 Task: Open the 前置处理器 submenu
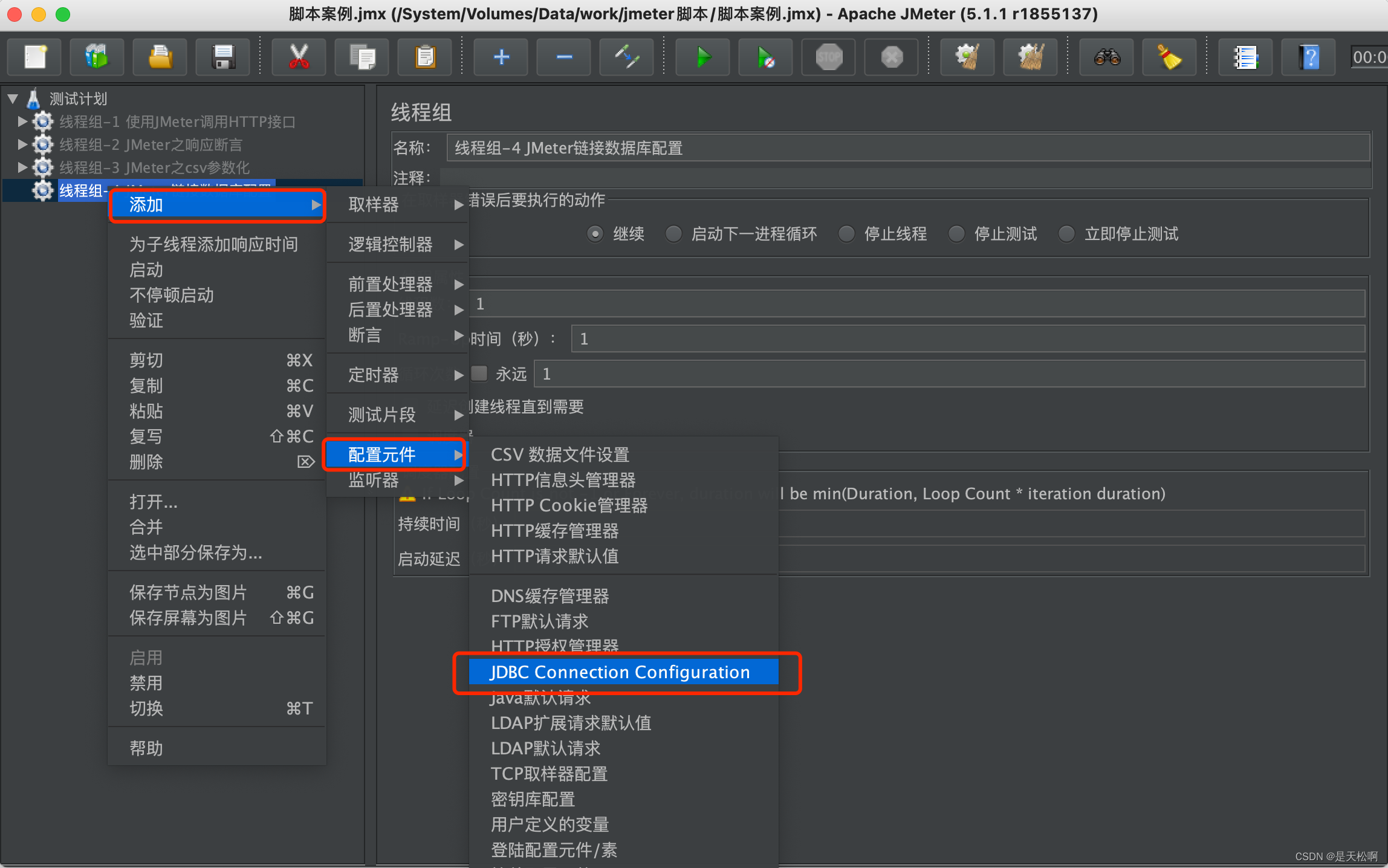398,284
